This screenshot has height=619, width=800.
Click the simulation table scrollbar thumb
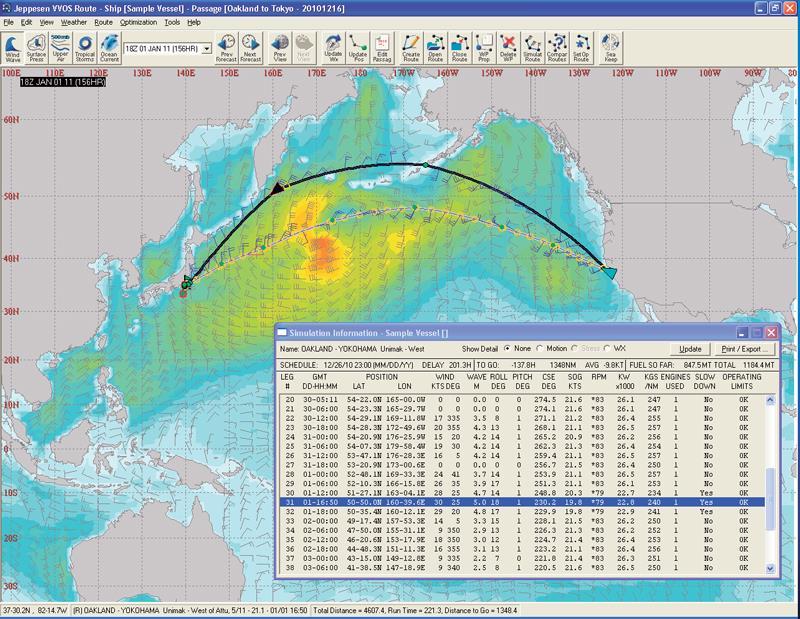770,499
